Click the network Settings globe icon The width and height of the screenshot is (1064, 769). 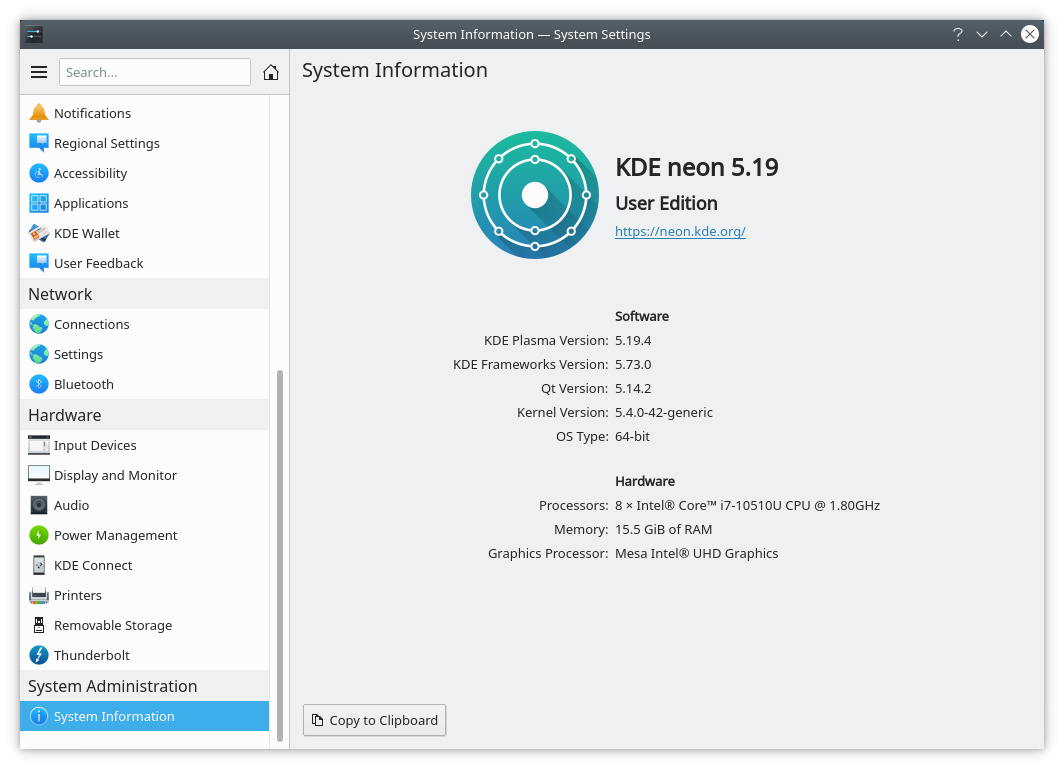pos(39,354)
